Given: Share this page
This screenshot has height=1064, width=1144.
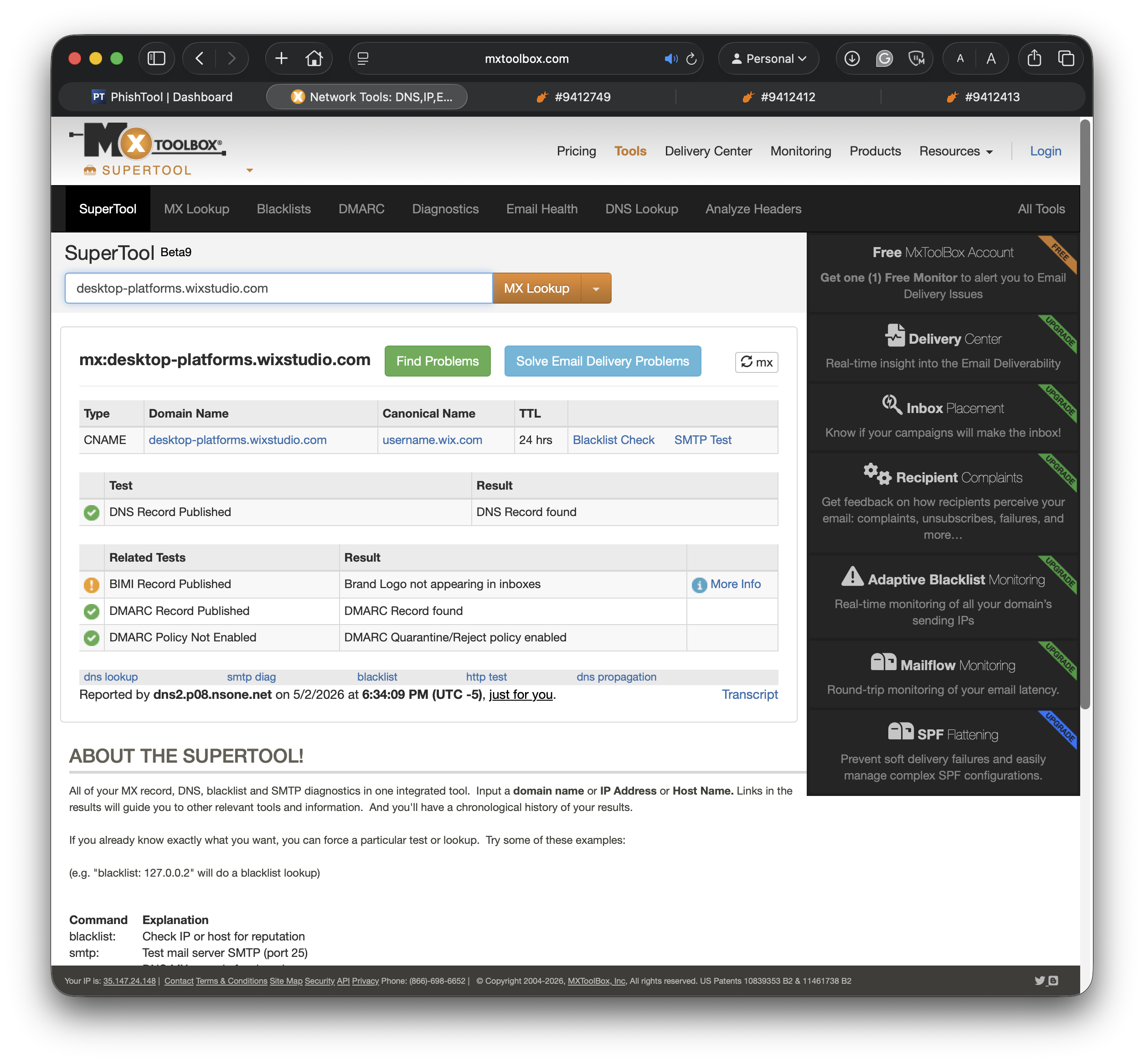Looking at the screenshot, I should [x=1034, y=59].
